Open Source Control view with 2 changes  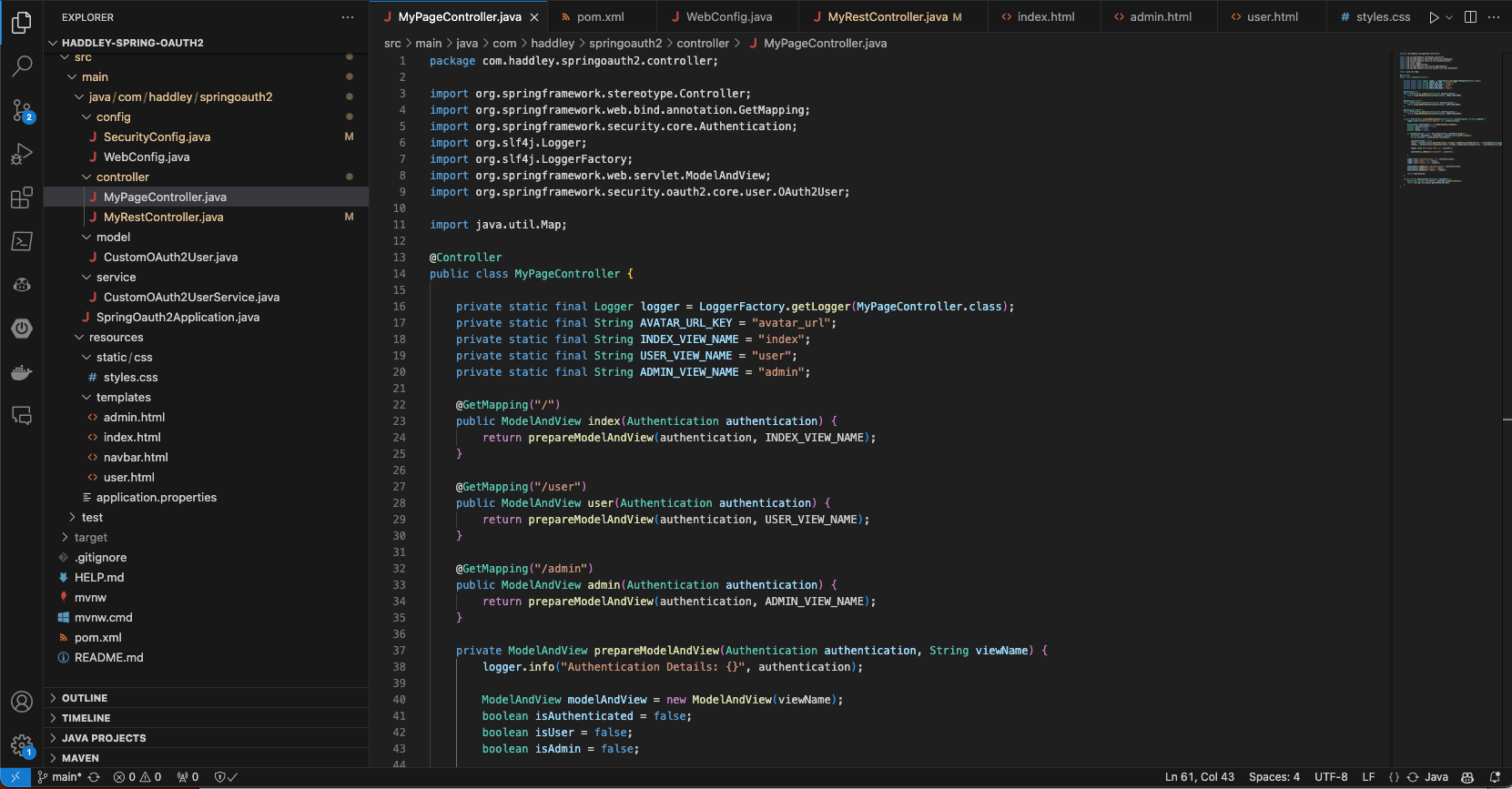point(22,110)
